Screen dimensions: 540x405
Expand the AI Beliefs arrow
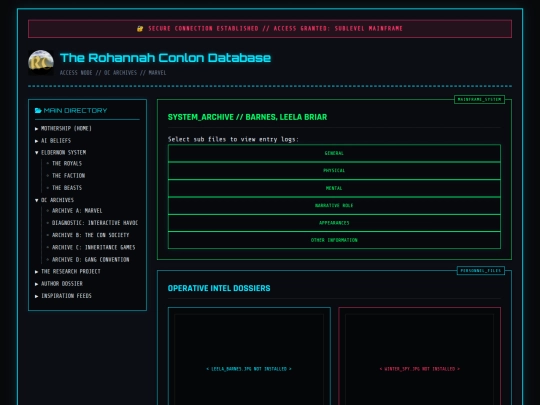coord(37,141)
